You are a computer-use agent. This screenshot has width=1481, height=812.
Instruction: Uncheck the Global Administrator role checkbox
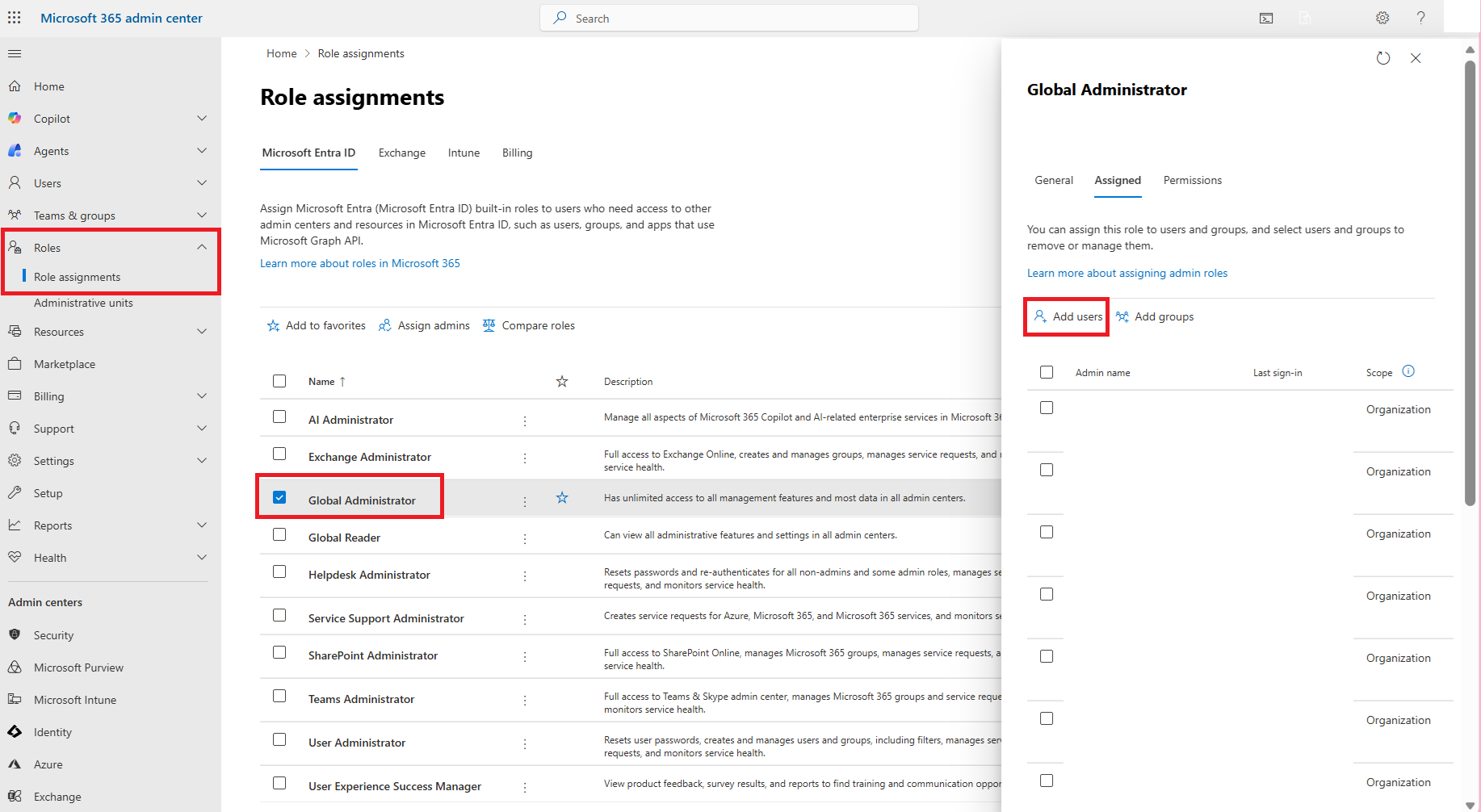(279, 497)
